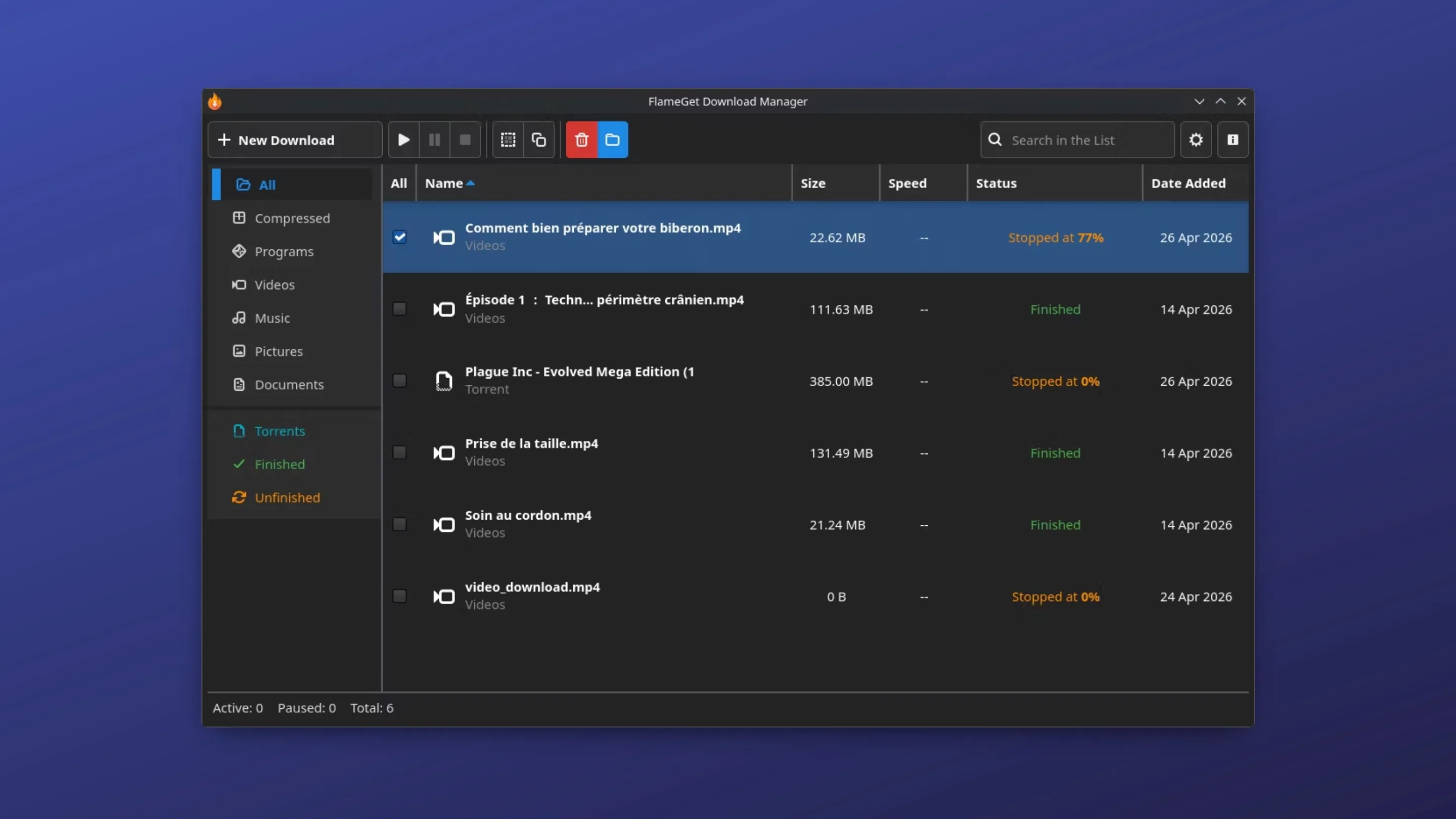Click the resume (play) toolbar button
The image size is (1456, 819).
pyautogui.click(x=403, y=140)
